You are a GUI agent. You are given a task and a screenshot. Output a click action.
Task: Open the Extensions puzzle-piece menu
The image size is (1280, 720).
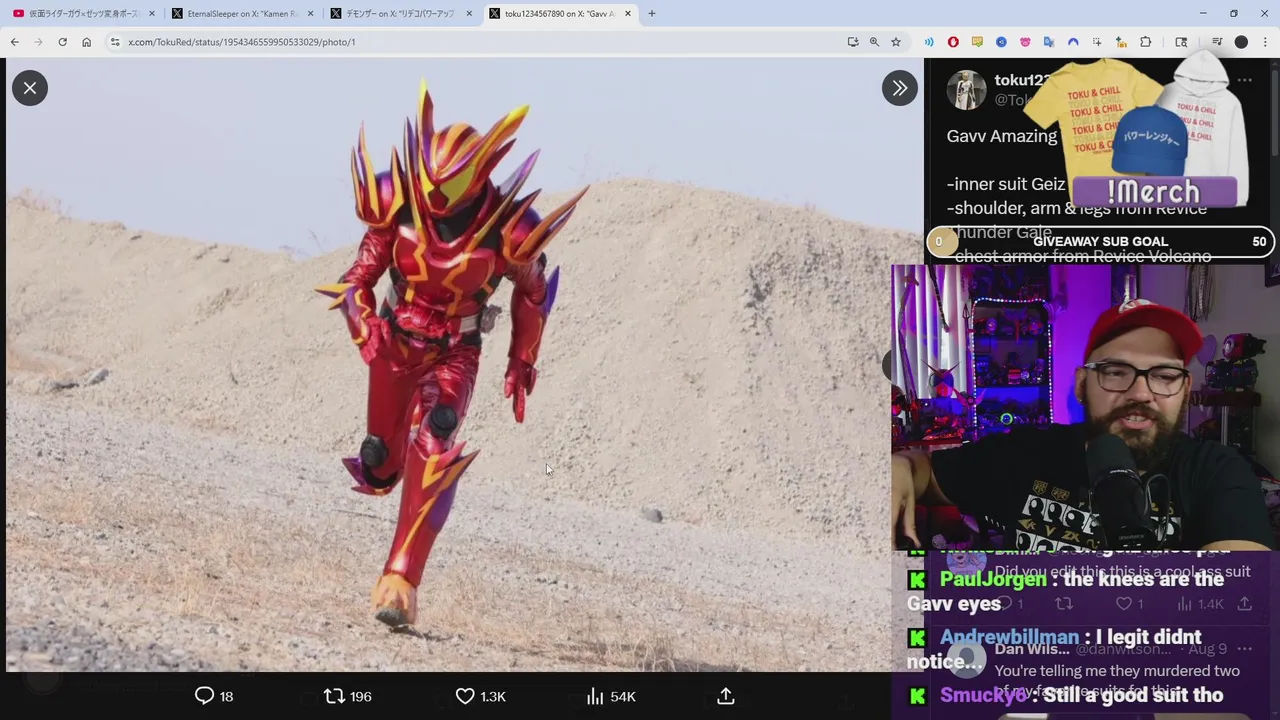click(x=1146, y=42)
